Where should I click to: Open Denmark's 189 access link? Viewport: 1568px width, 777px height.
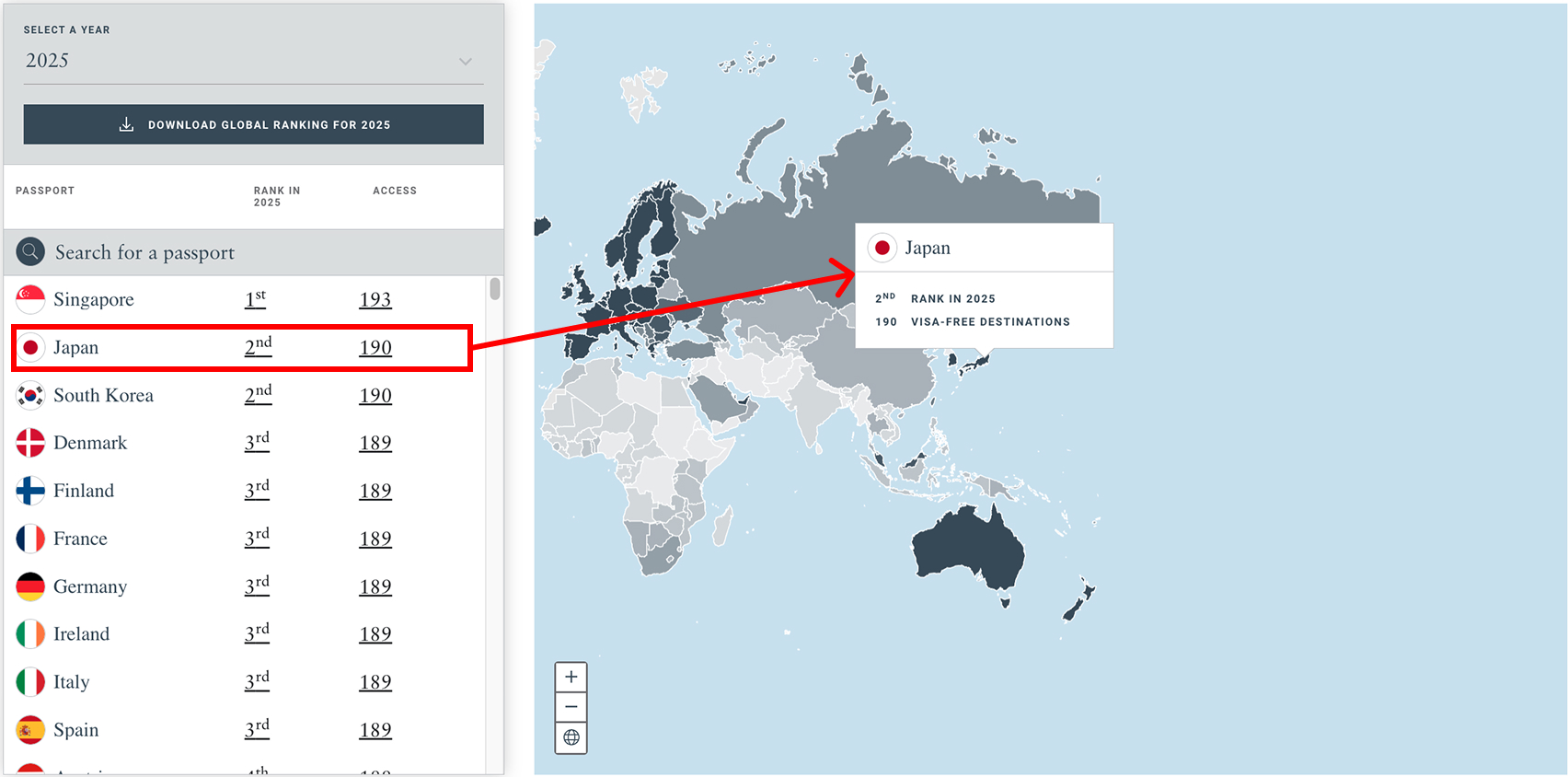coord(375,443)
